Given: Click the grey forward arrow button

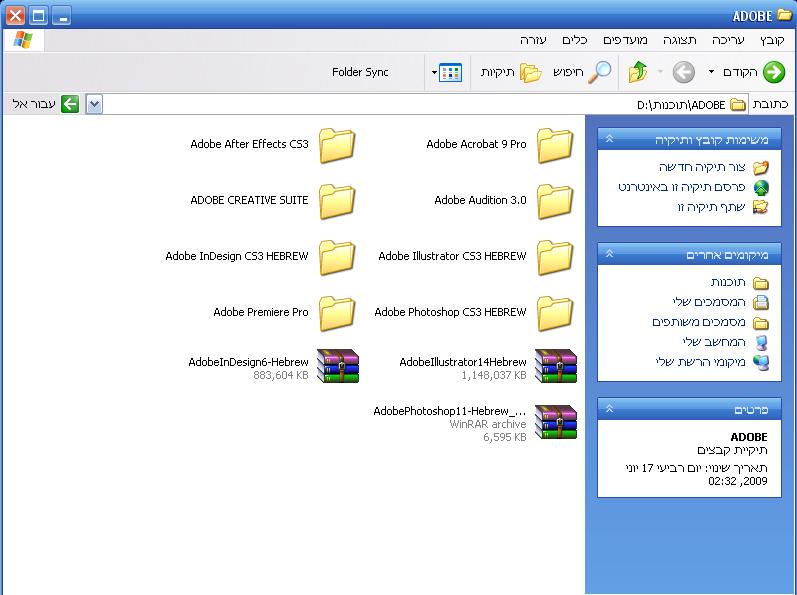Looking at the screenshot, I should coord(683,72).
